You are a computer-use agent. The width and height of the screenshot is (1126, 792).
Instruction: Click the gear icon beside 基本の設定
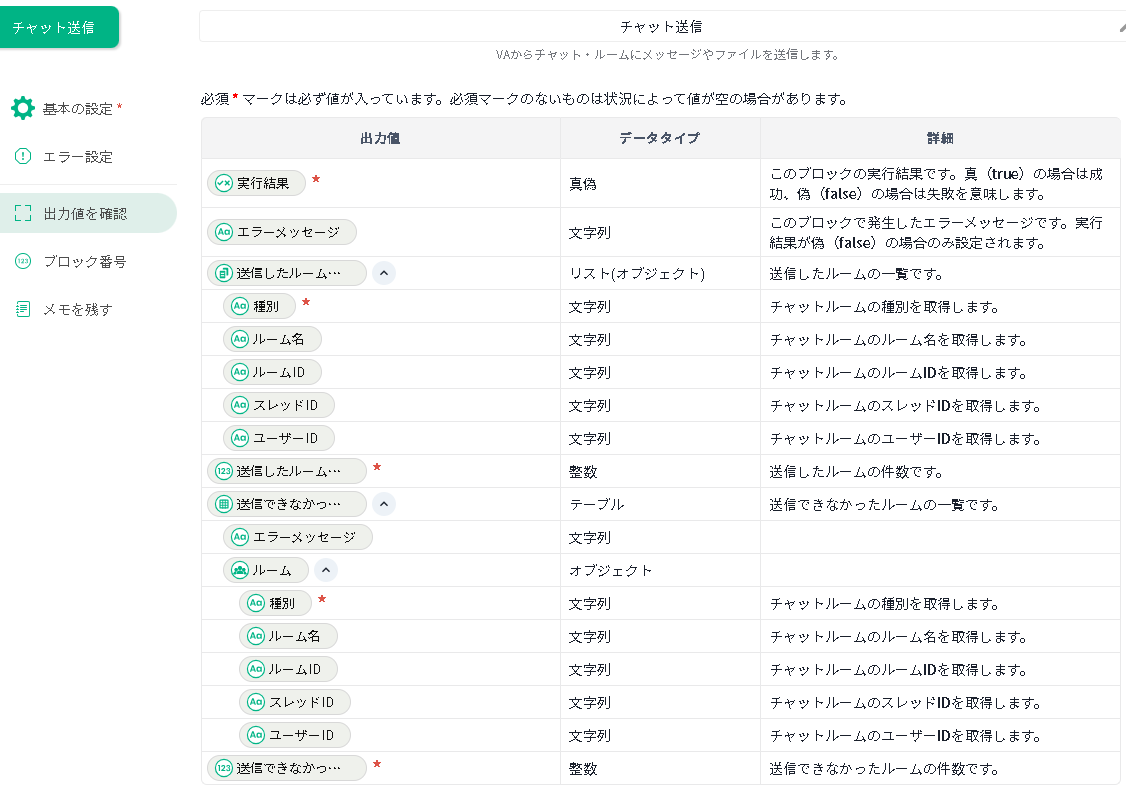[x=23, y=108]
